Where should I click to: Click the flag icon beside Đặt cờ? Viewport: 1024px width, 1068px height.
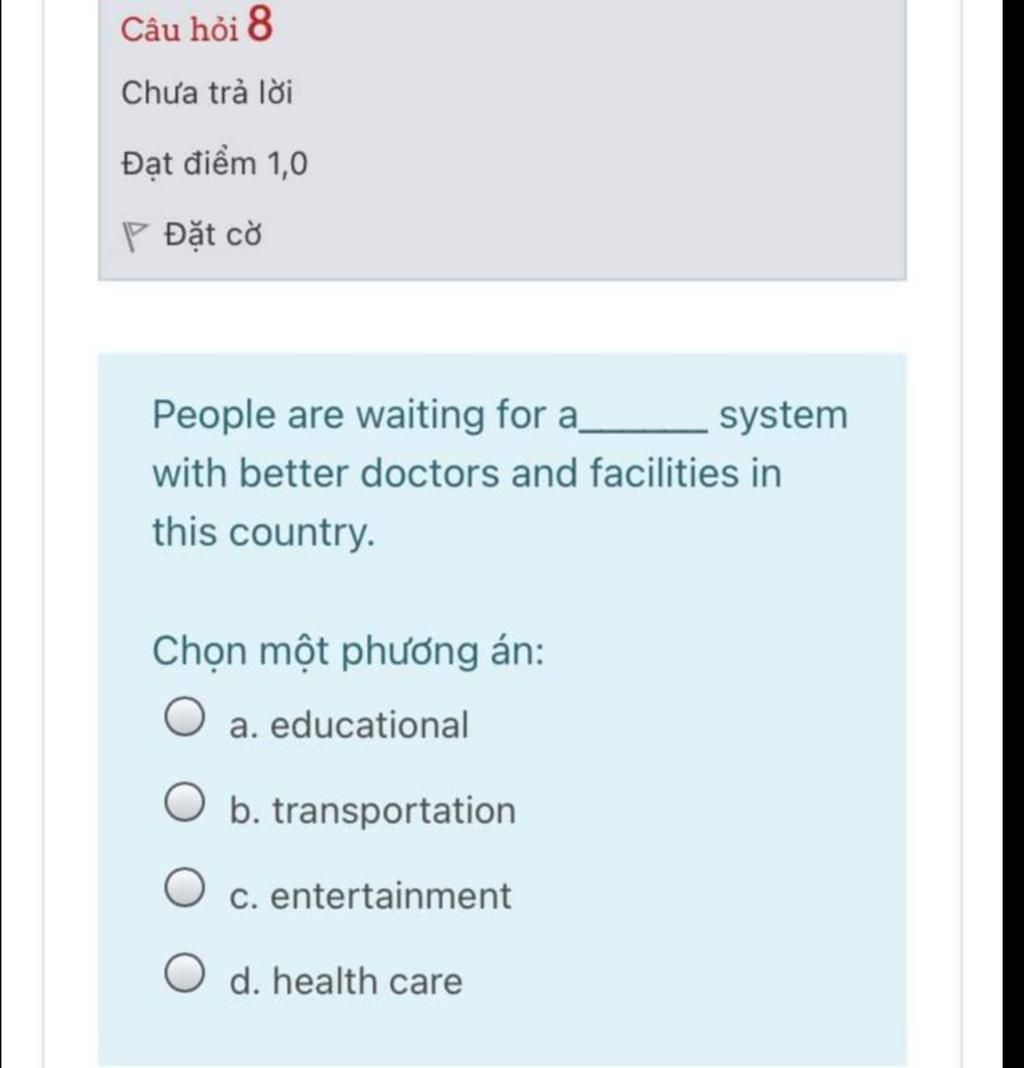(134, 236)
